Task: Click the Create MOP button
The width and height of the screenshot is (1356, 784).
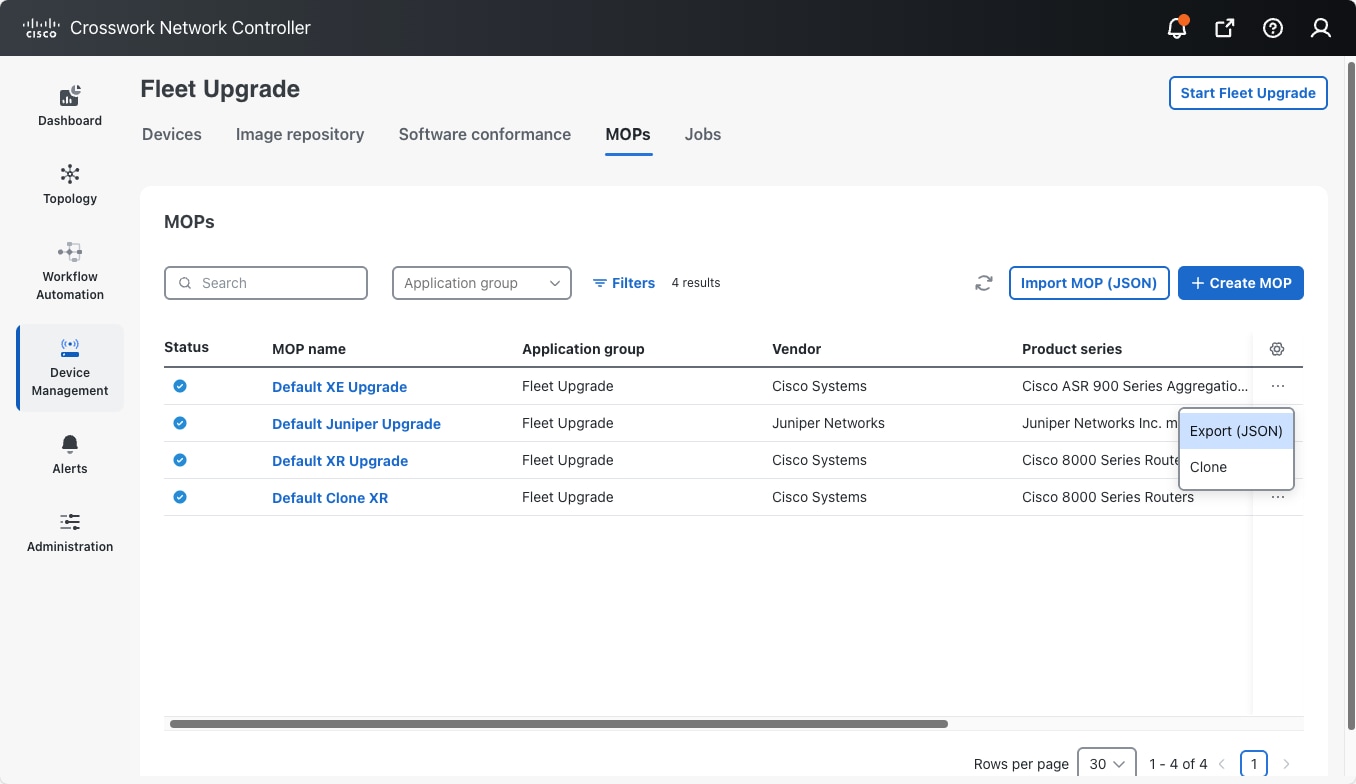Action: pyautogui.click(x=1240, y=283)
